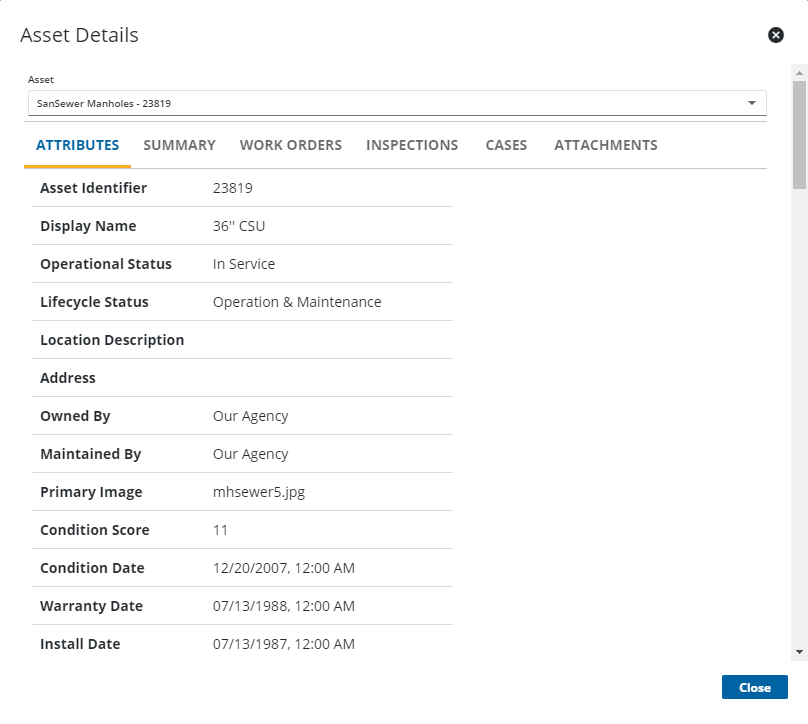Close the Asset Details dialog with X icon

775,35
